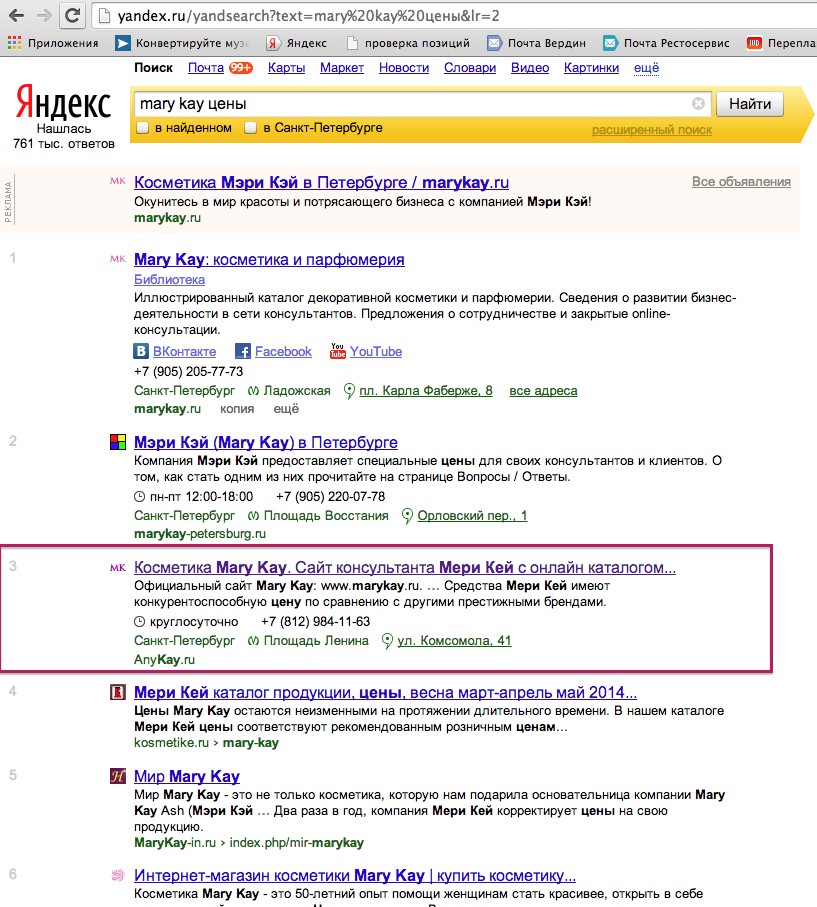Click the favicon of marykay-petersburg.ru result
Screen dimensions: 817x907
tap(117, 443)
